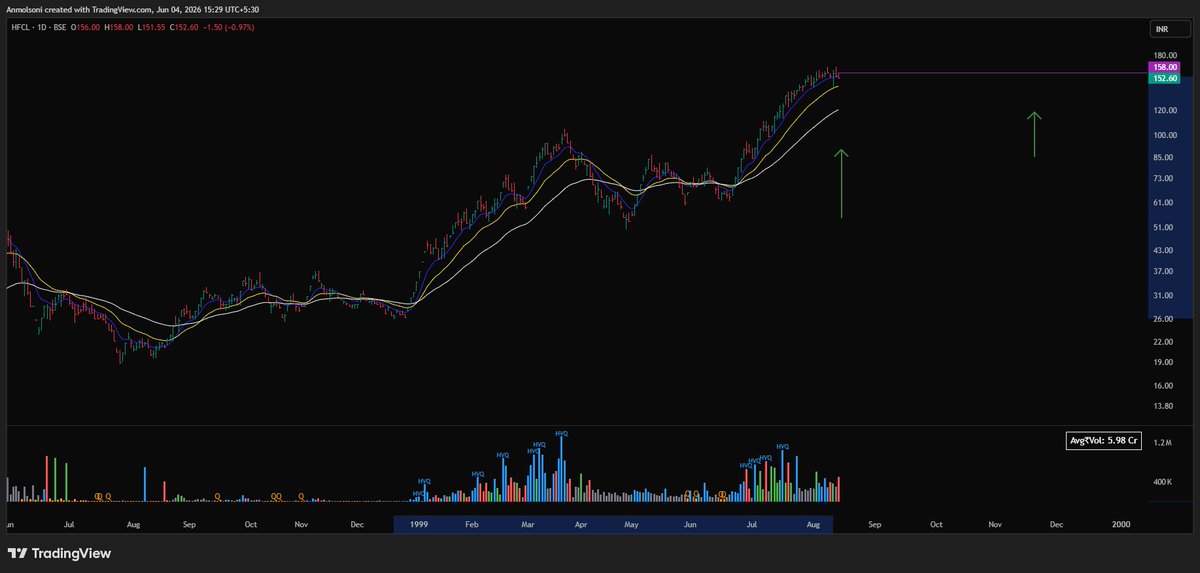Viewport: 1200px width, 573px height.
Task: Click 100.00 on the price axis
Action: [x=1165, y=135]
